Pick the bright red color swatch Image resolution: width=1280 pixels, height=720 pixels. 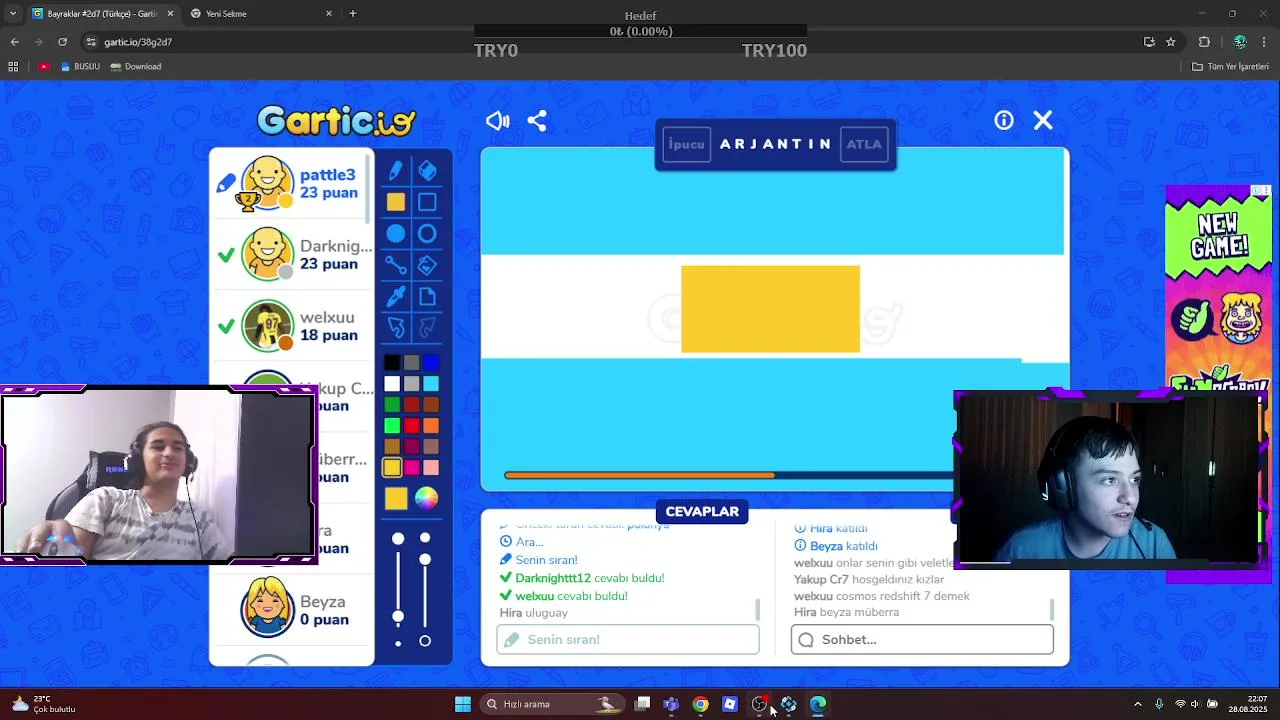point(411,426)
